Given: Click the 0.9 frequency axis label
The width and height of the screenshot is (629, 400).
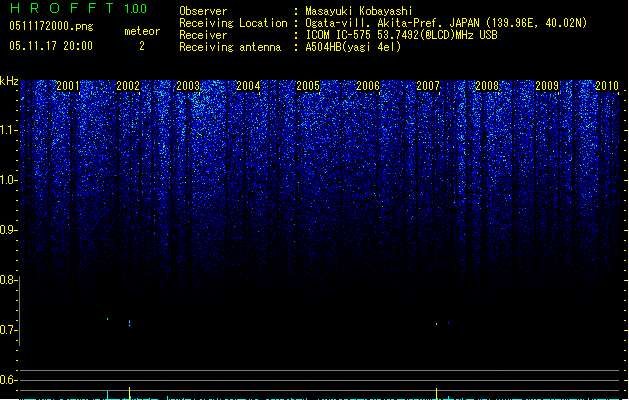Looking at the screenshot, I should coord(8,230).
